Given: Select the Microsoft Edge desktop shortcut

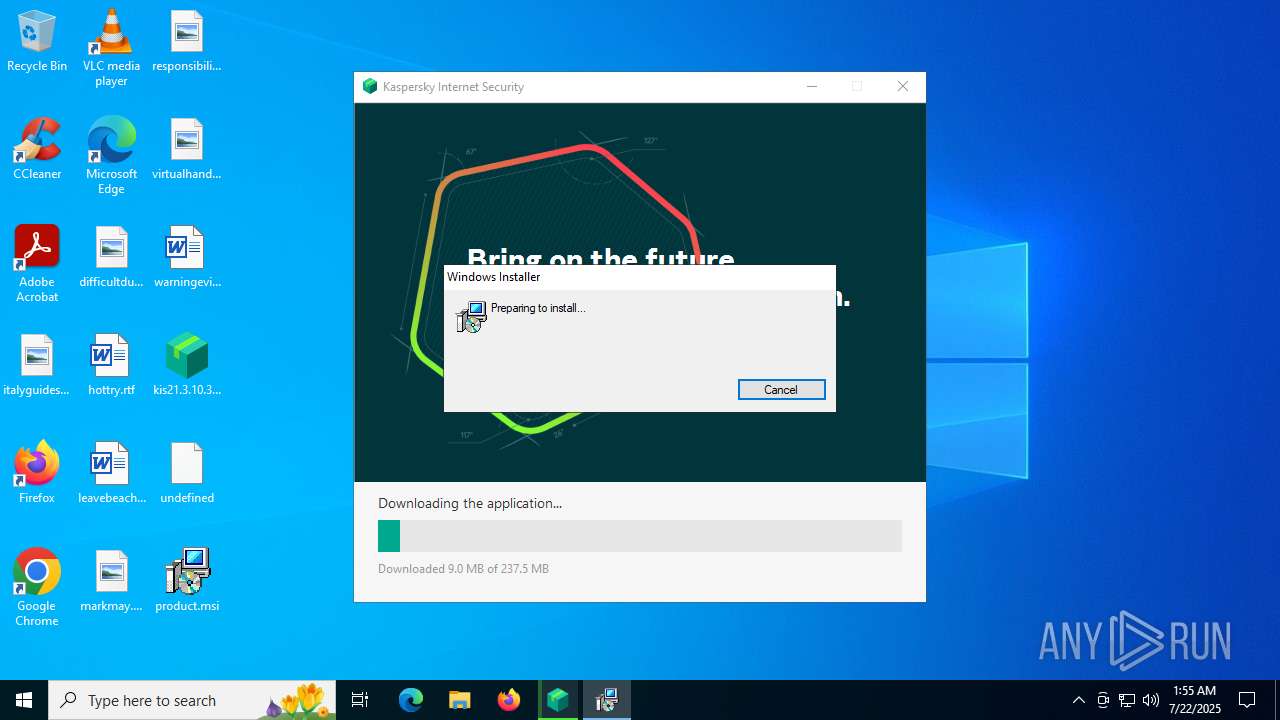Looking at the screenshot, I should click(111, 156).
